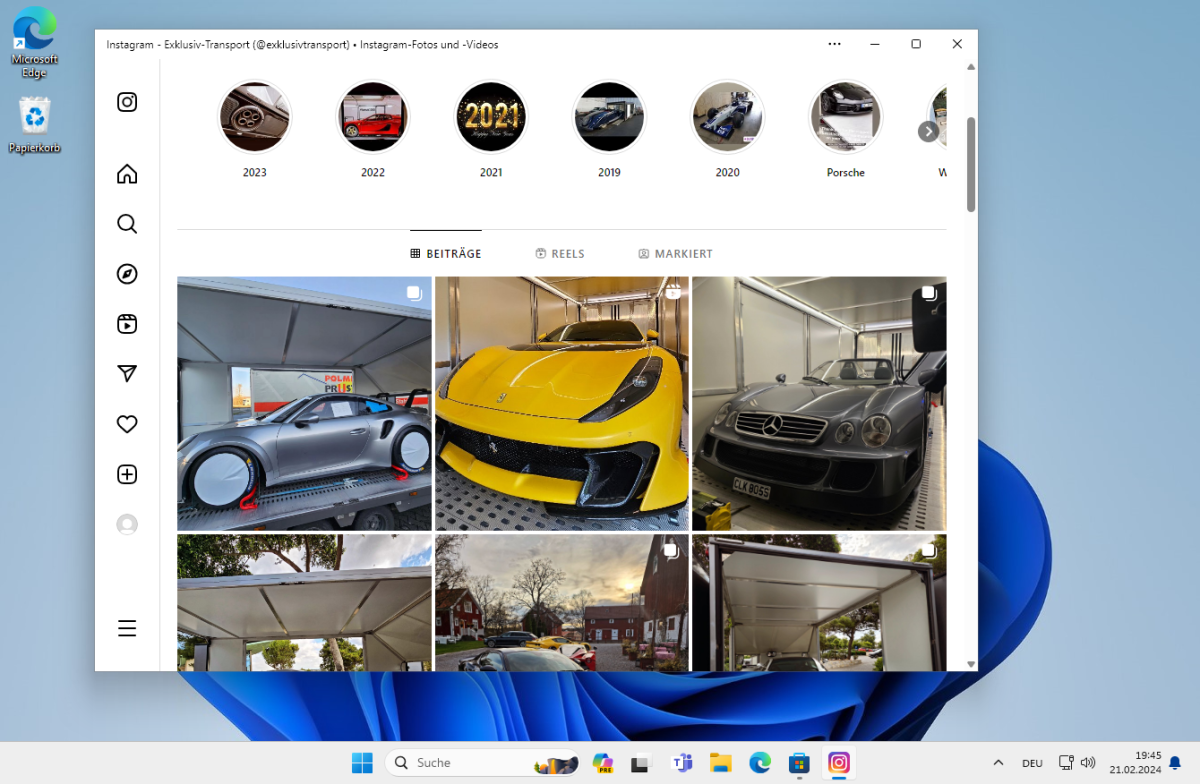Go to the Home feed icon

127,174
